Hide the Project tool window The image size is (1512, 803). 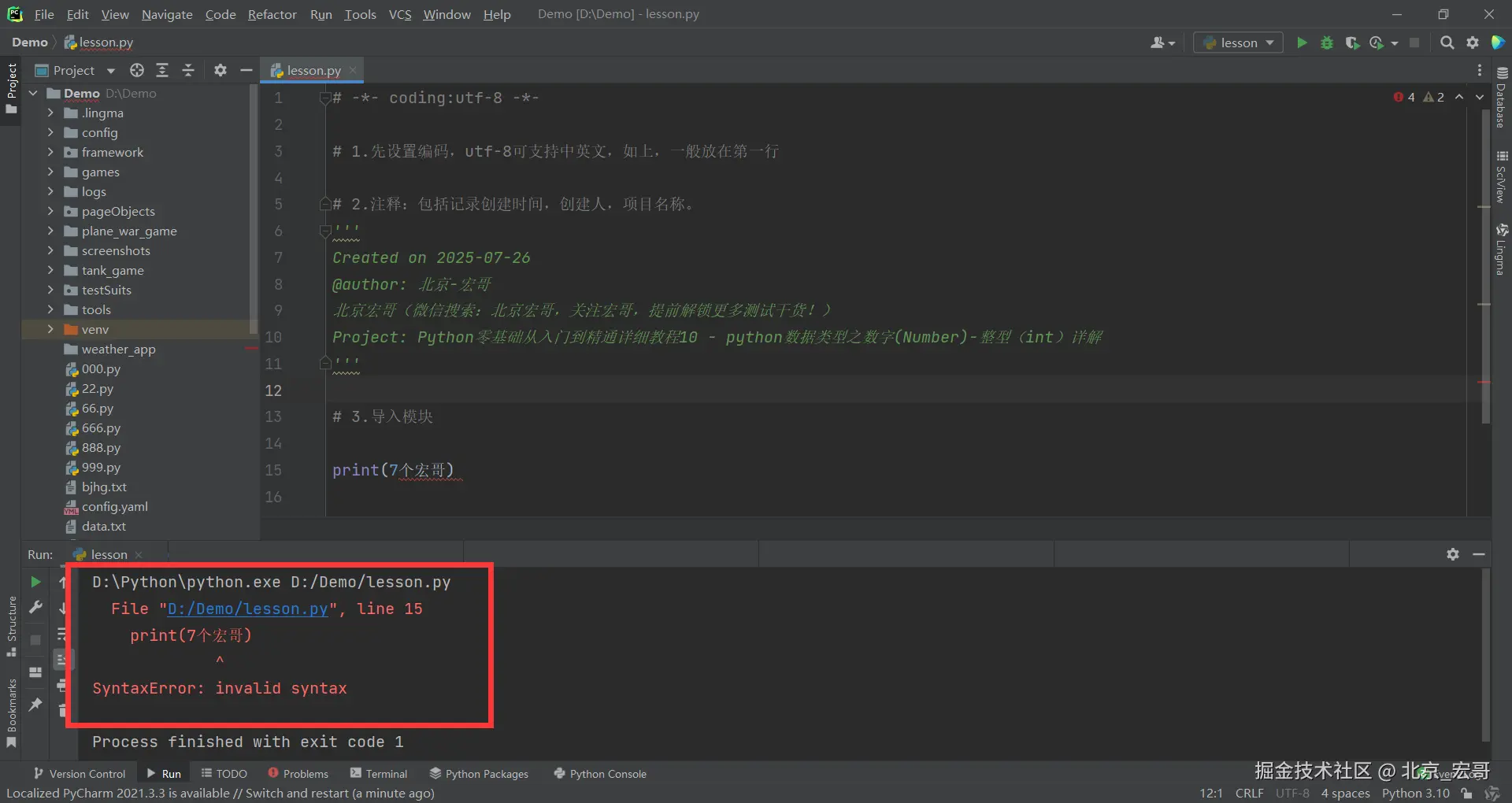(246, 70)
